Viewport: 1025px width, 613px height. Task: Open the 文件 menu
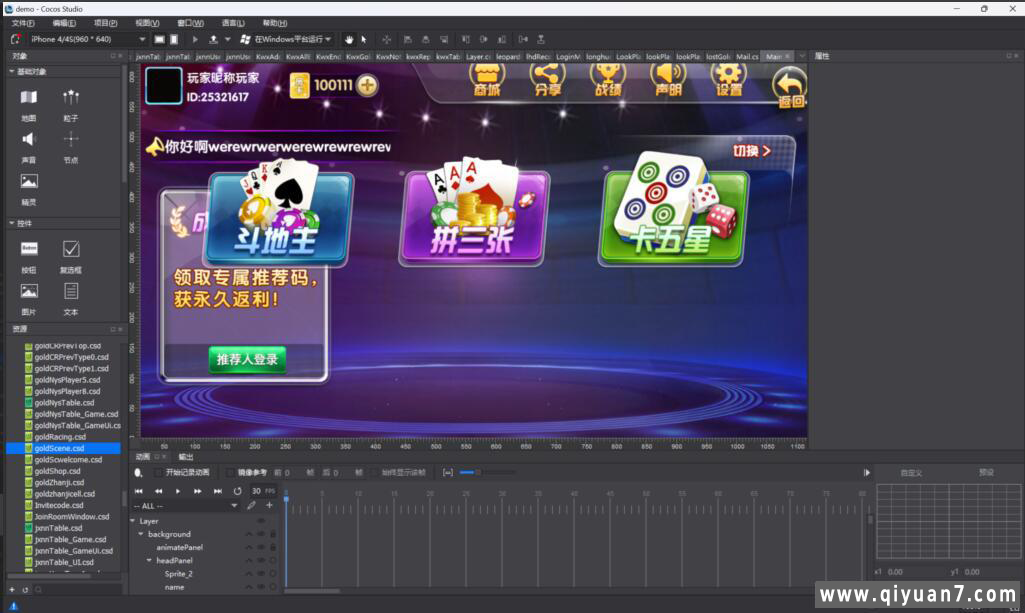tap(18, 22)
